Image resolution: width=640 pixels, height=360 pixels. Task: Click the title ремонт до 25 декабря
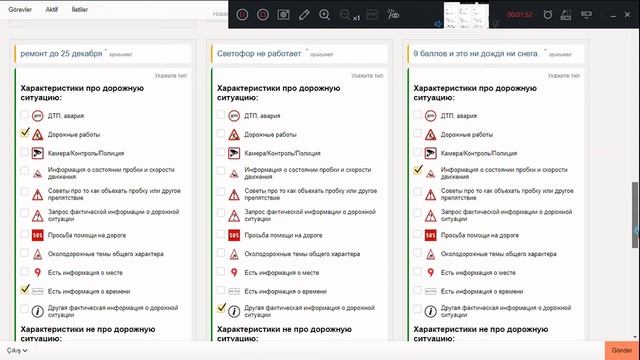[x=61, y=53]
